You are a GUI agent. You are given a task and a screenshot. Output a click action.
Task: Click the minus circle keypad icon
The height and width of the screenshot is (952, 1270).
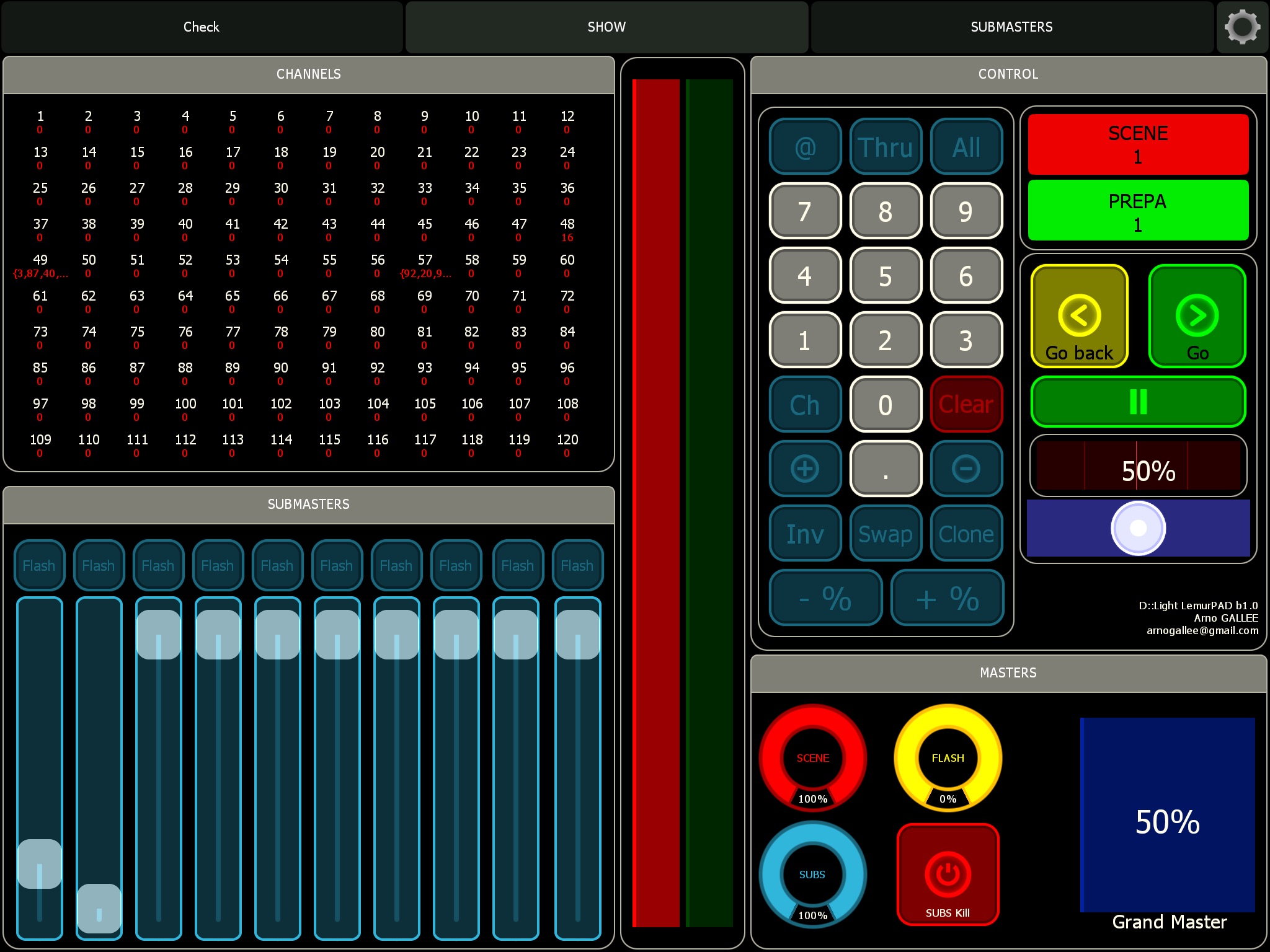click(x=966, y=469)
